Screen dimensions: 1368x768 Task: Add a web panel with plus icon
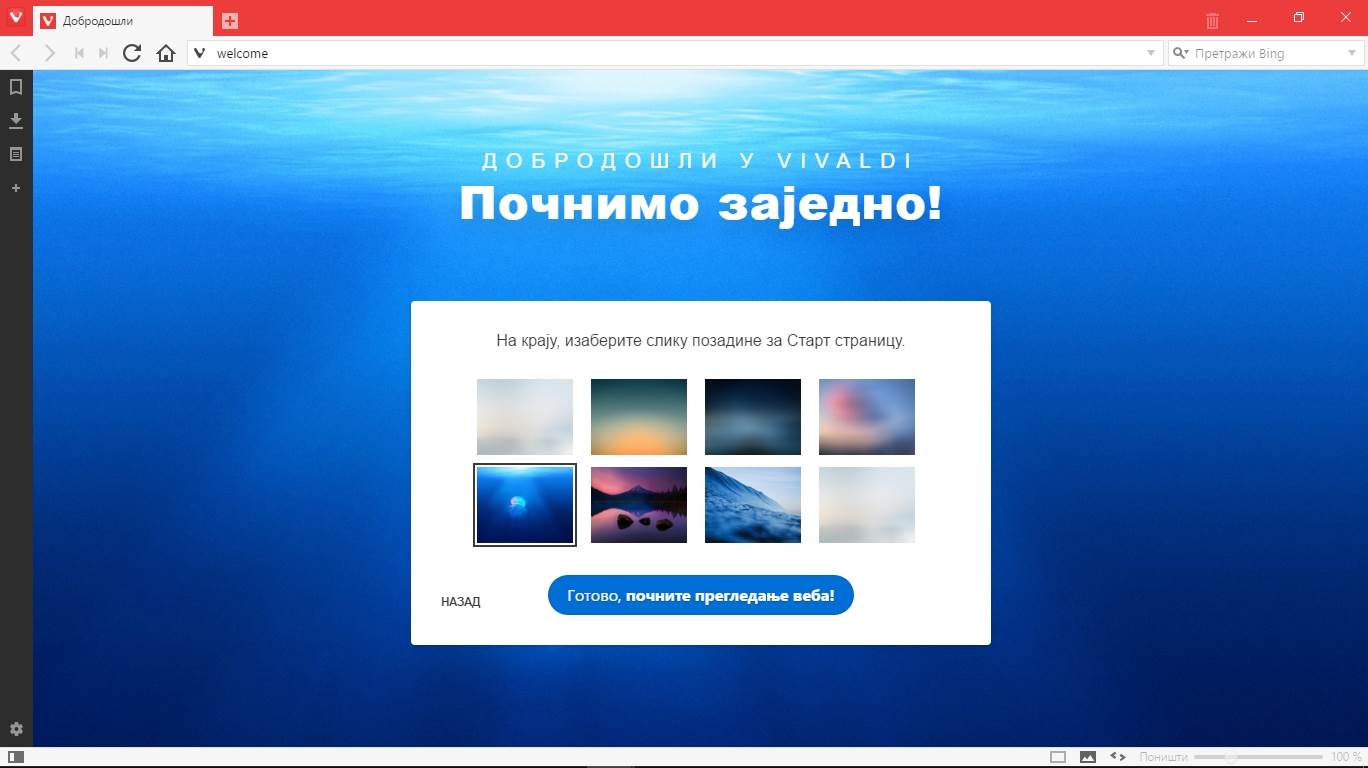[x=16, y=188]
